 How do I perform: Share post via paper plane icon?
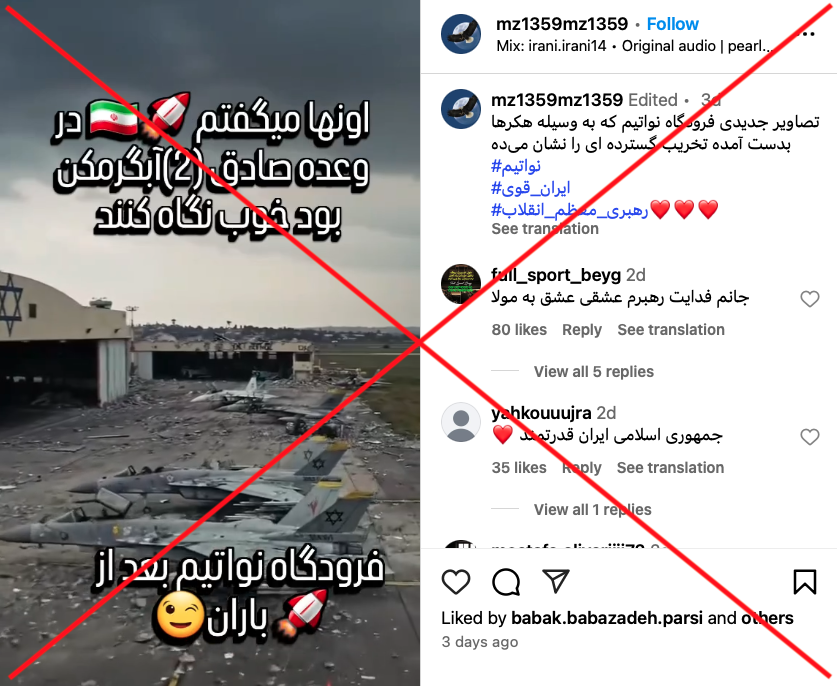[x=556, y=581]
